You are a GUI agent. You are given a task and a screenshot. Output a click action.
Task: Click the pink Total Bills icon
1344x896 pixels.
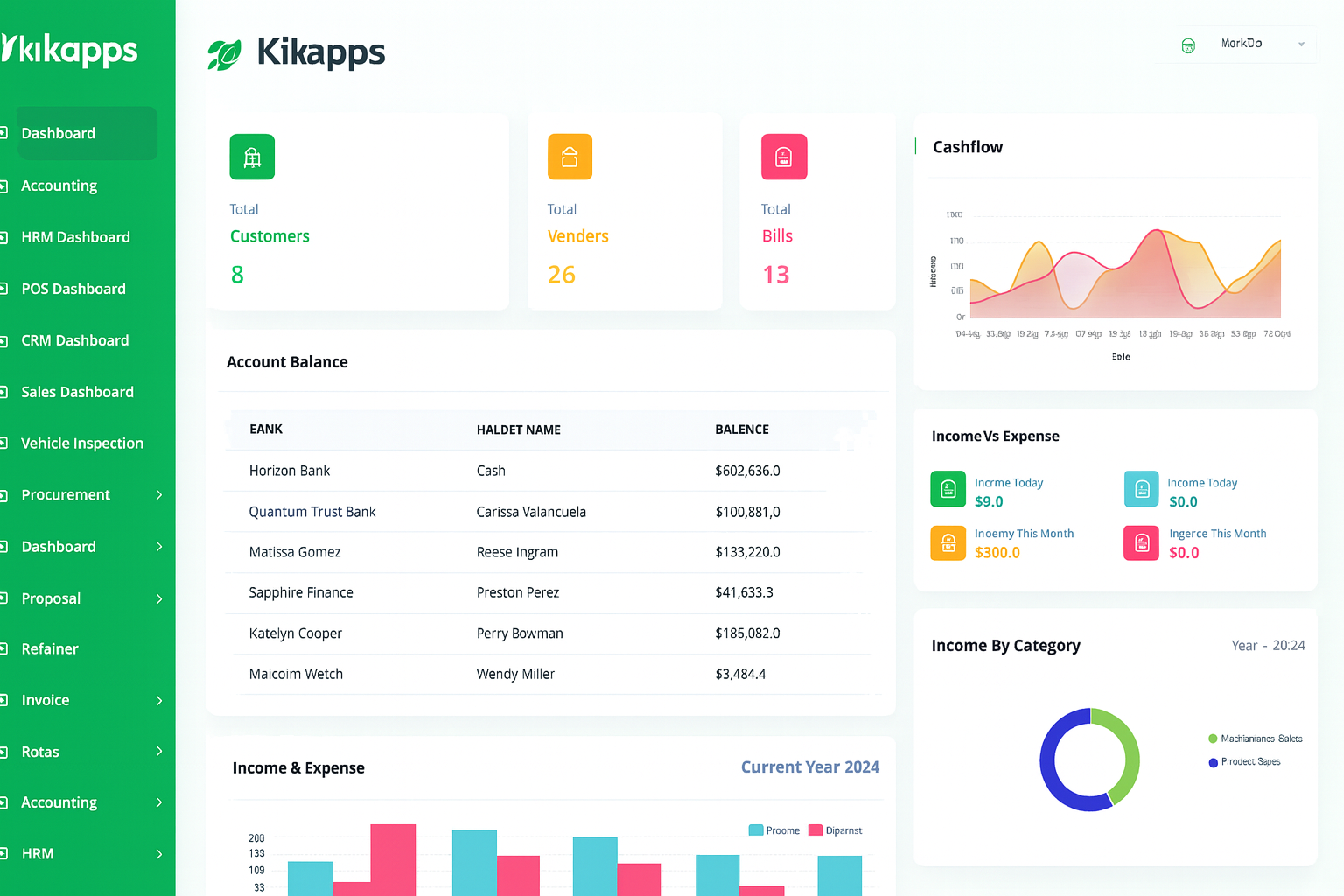pyautogui.click(x=783, y=157)
